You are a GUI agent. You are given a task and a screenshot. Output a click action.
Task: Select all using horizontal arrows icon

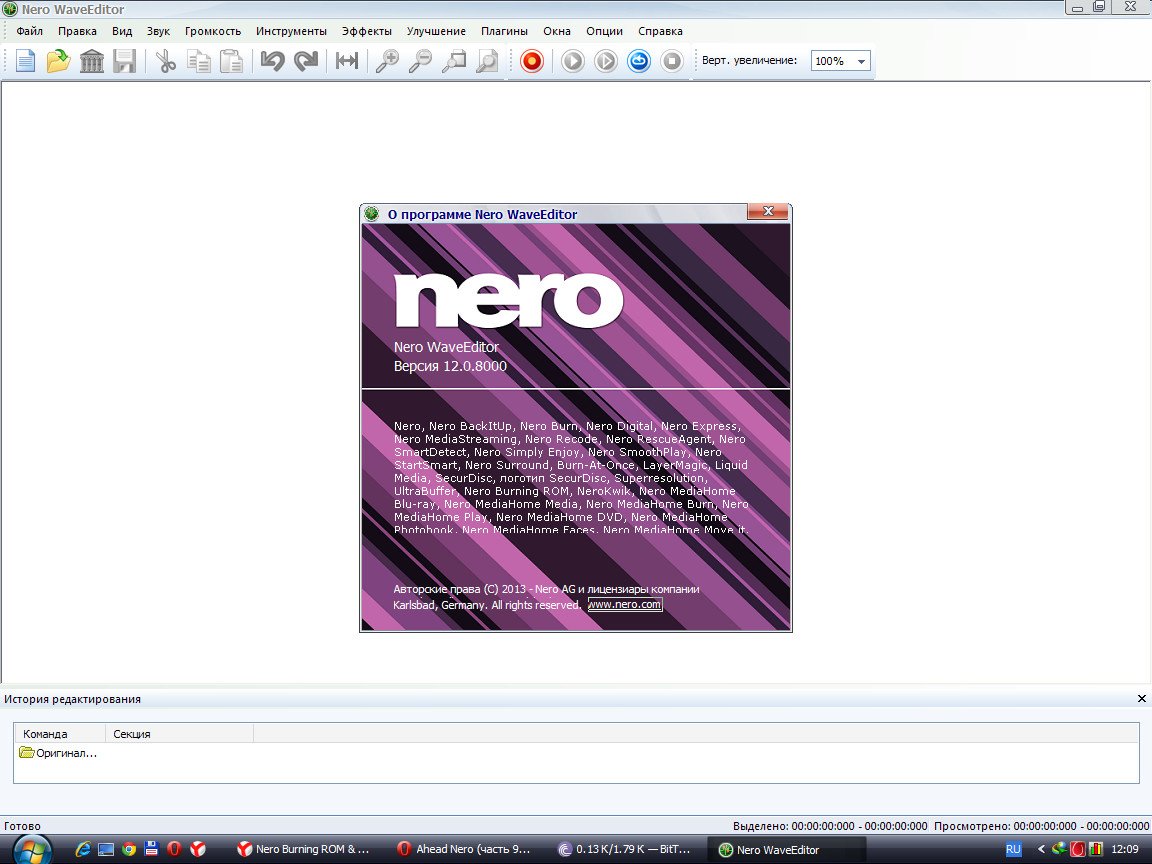tap(347, 61)
